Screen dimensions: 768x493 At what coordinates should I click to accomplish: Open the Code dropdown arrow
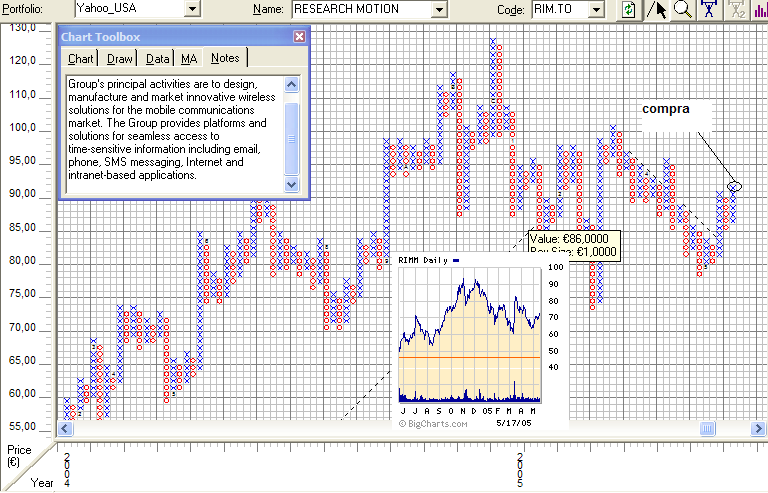coord(596,9)
